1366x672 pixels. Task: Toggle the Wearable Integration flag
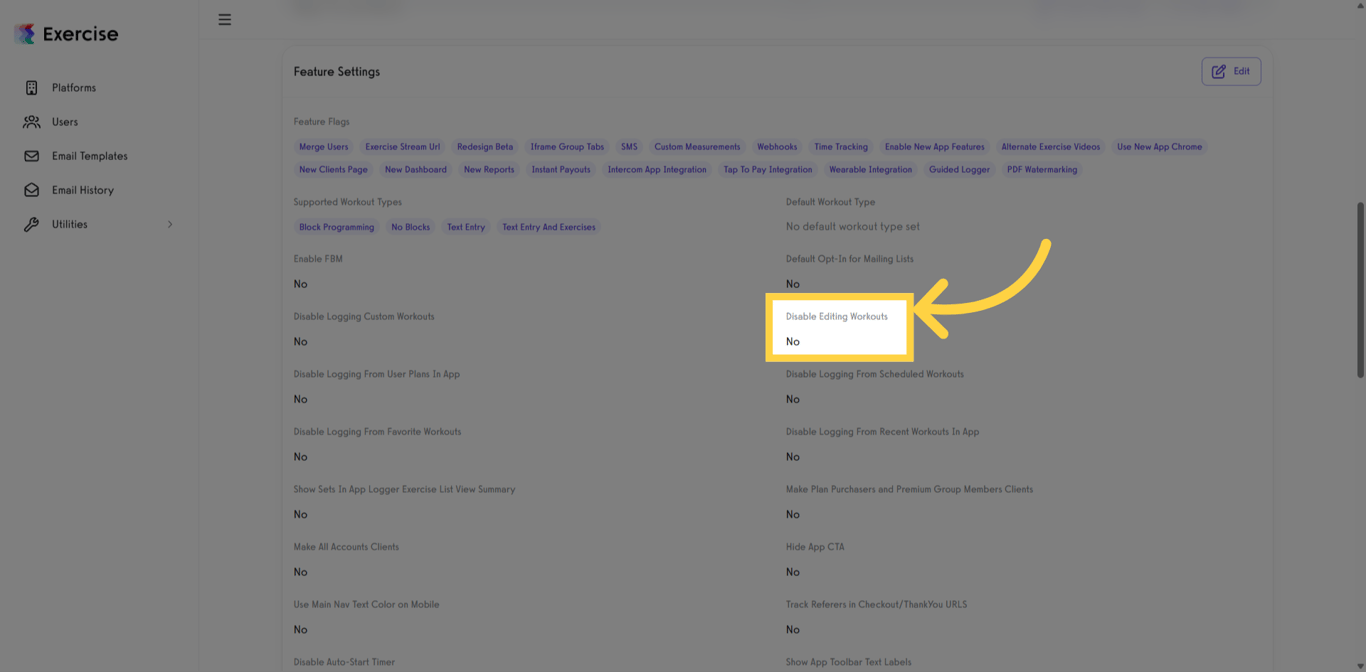tap(871, 169)
